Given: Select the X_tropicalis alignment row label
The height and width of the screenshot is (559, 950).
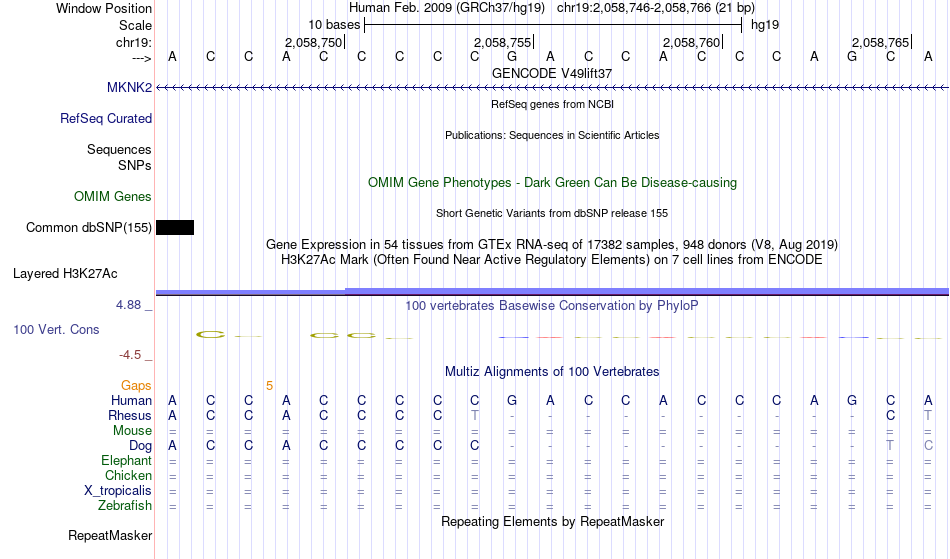Looking at the screenshot, I should click(118, 491).
